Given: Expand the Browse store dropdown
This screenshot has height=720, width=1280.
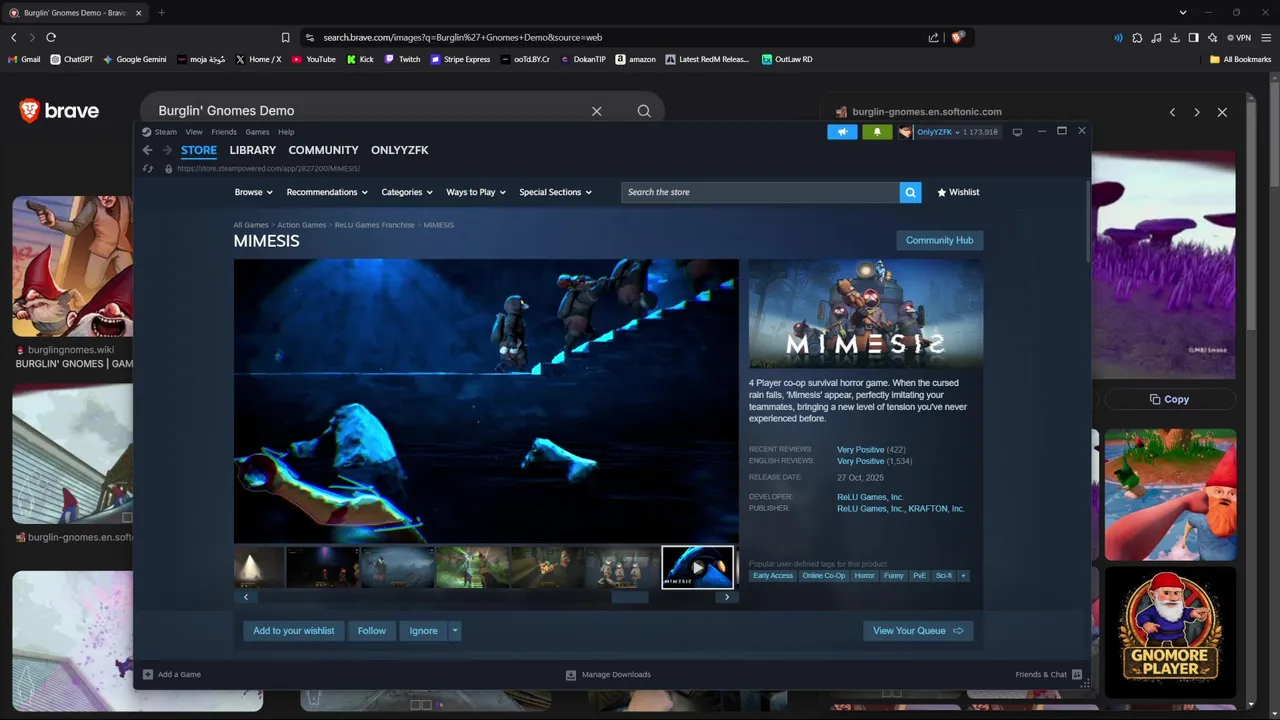Looking at the screenshot, I should click(253, 192).
